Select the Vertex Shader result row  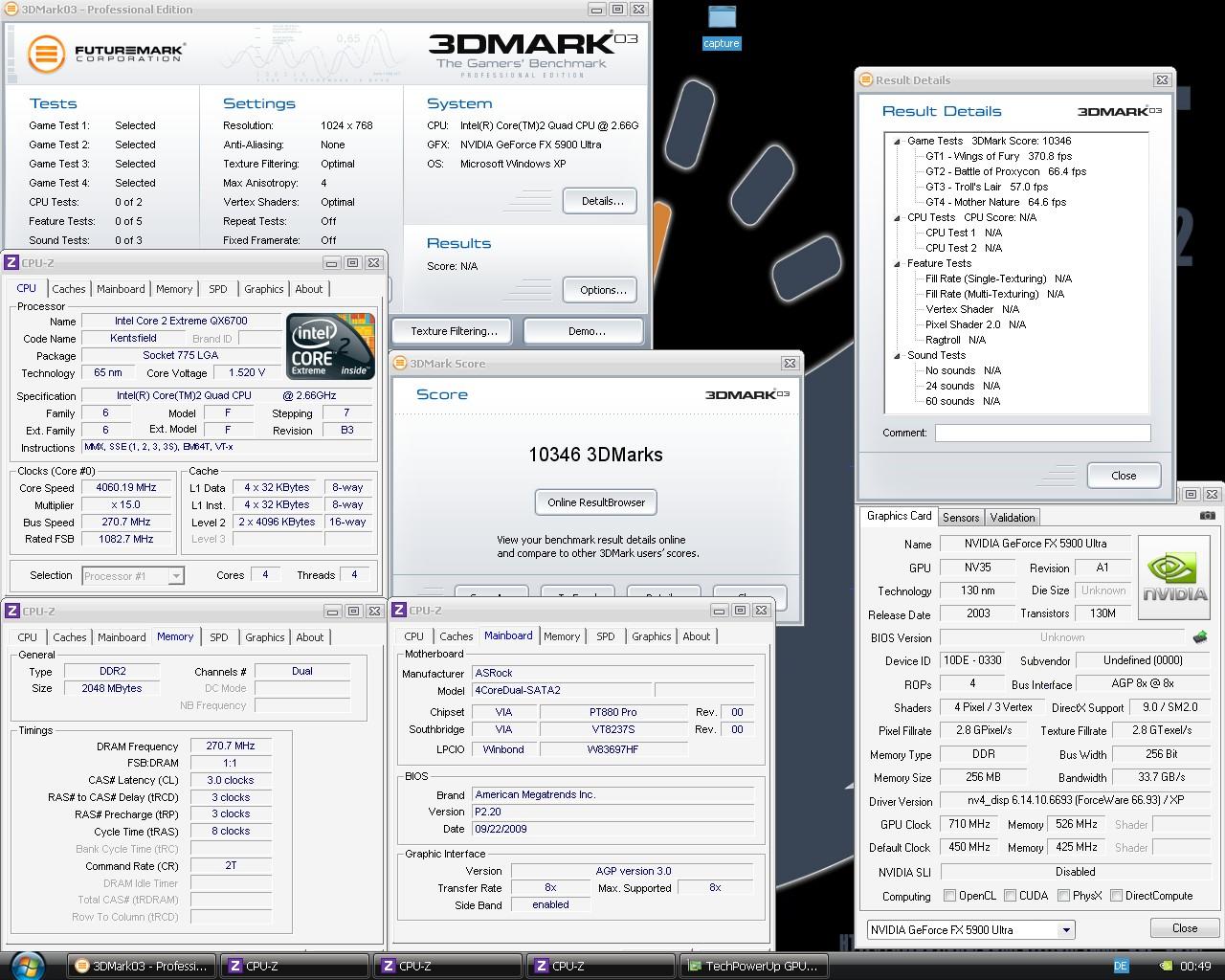(972, 309)
